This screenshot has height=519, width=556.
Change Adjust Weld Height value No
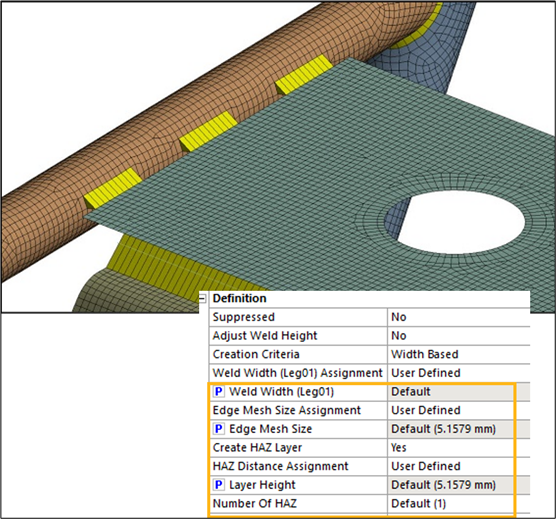(459, 336)
